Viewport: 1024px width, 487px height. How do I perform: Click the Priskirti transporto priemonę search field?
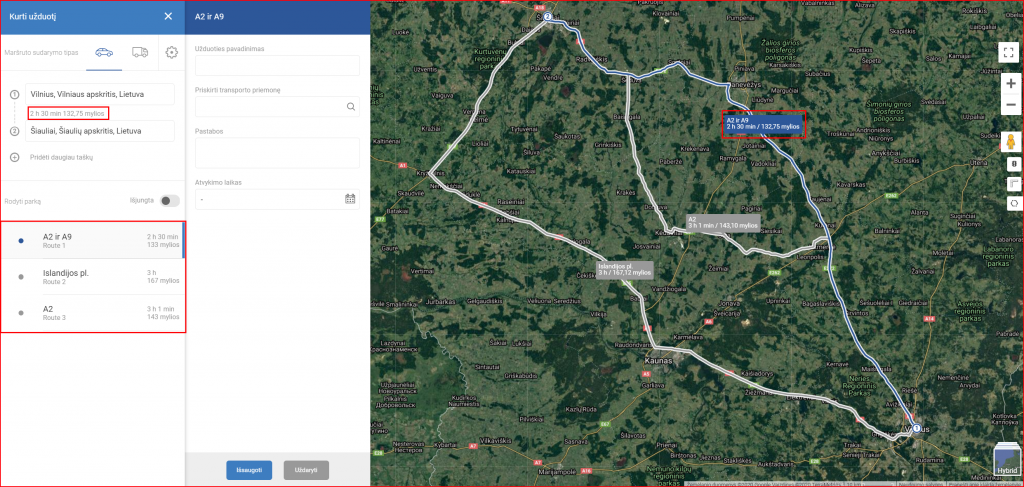coord(278,106)
